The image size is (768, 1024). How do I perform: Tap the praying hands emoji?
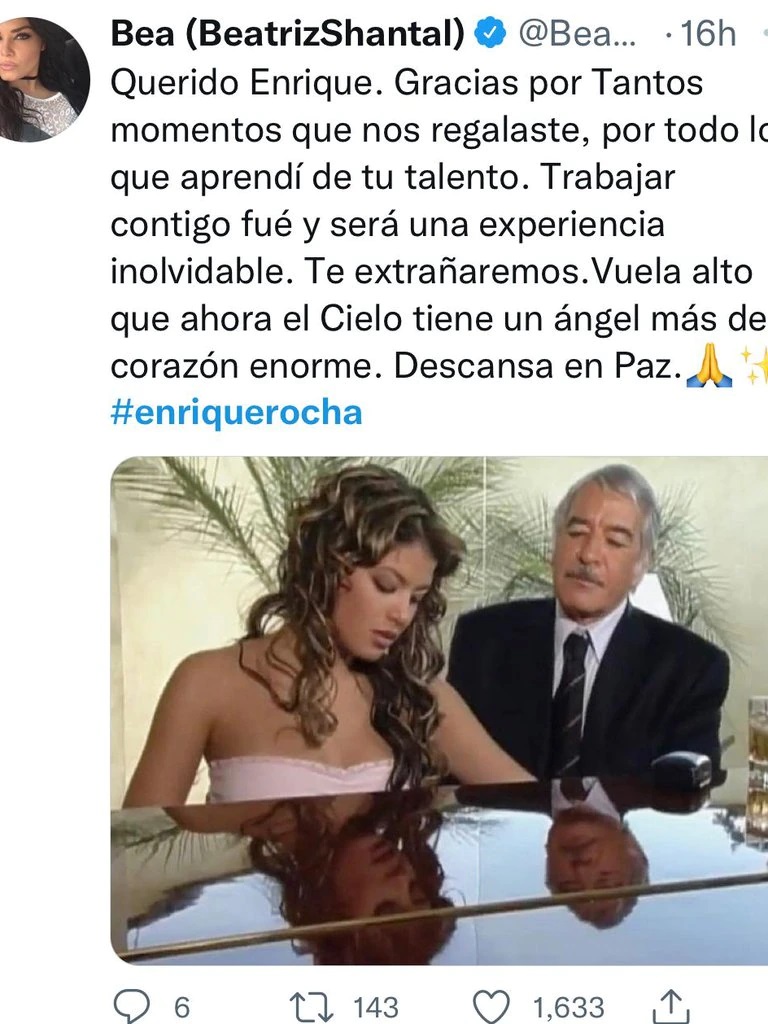[x=710, y=367]
